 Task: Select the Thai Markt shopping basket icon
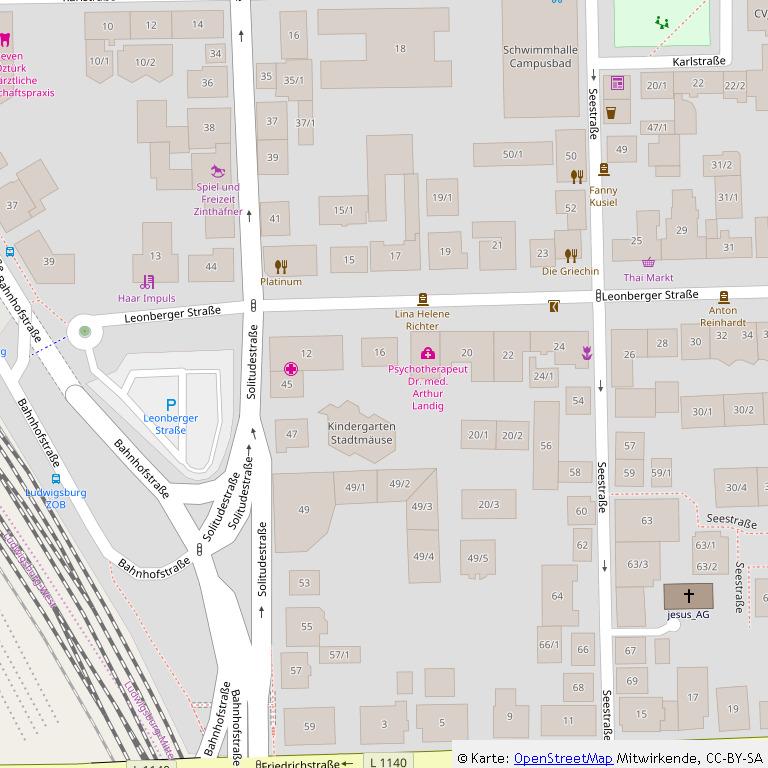[x=648, y=263]
